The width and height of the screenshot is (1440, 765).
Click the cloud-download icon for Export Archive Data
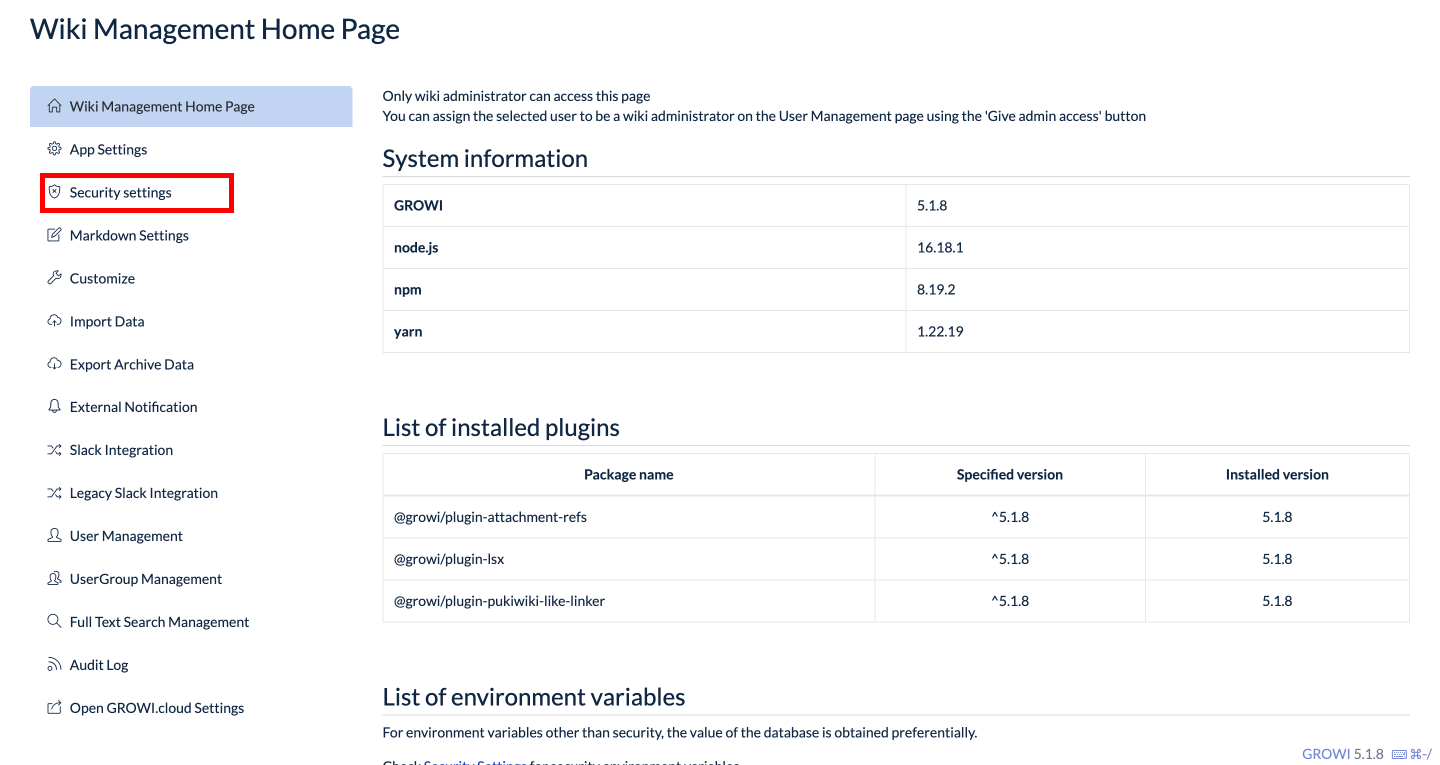click(55, 364)
